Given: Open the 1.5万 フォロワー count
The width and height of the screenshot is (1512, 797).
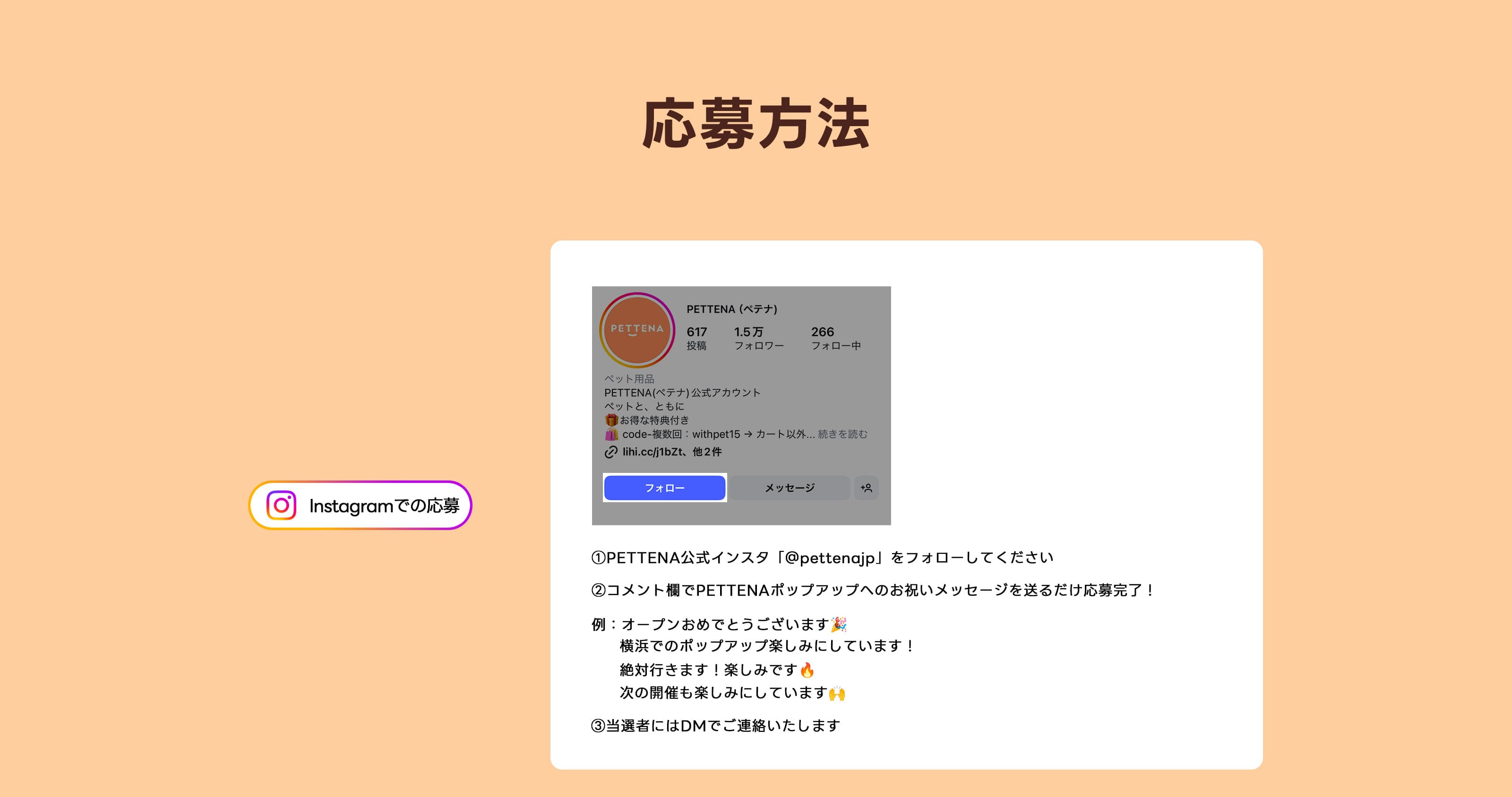Looking at the screenshot, I should (758, 338).
